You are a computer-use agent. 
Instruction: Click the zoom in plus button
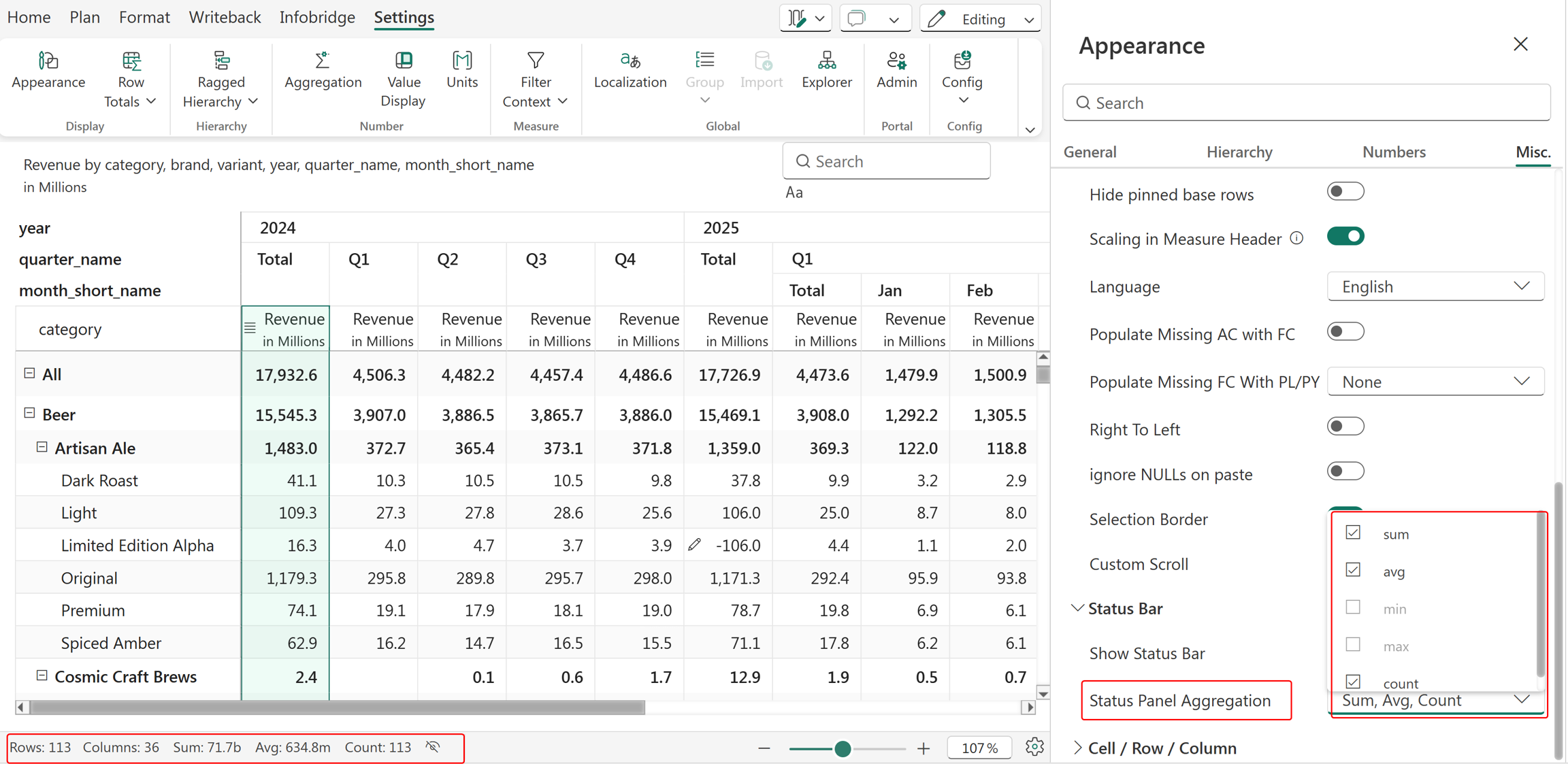click(924, 748)
